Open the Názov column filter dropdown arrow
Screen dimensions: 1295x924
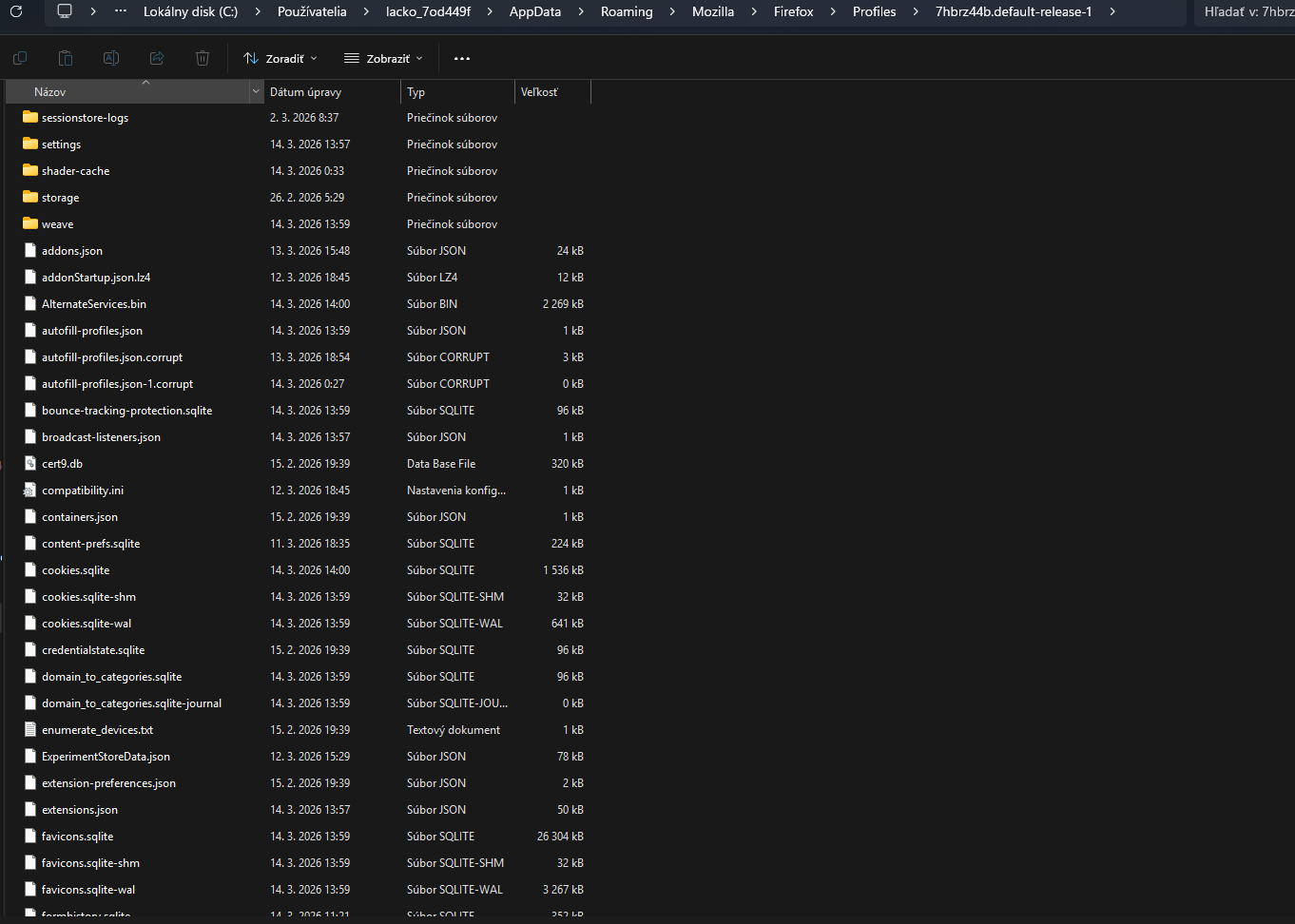click(256, 92)
